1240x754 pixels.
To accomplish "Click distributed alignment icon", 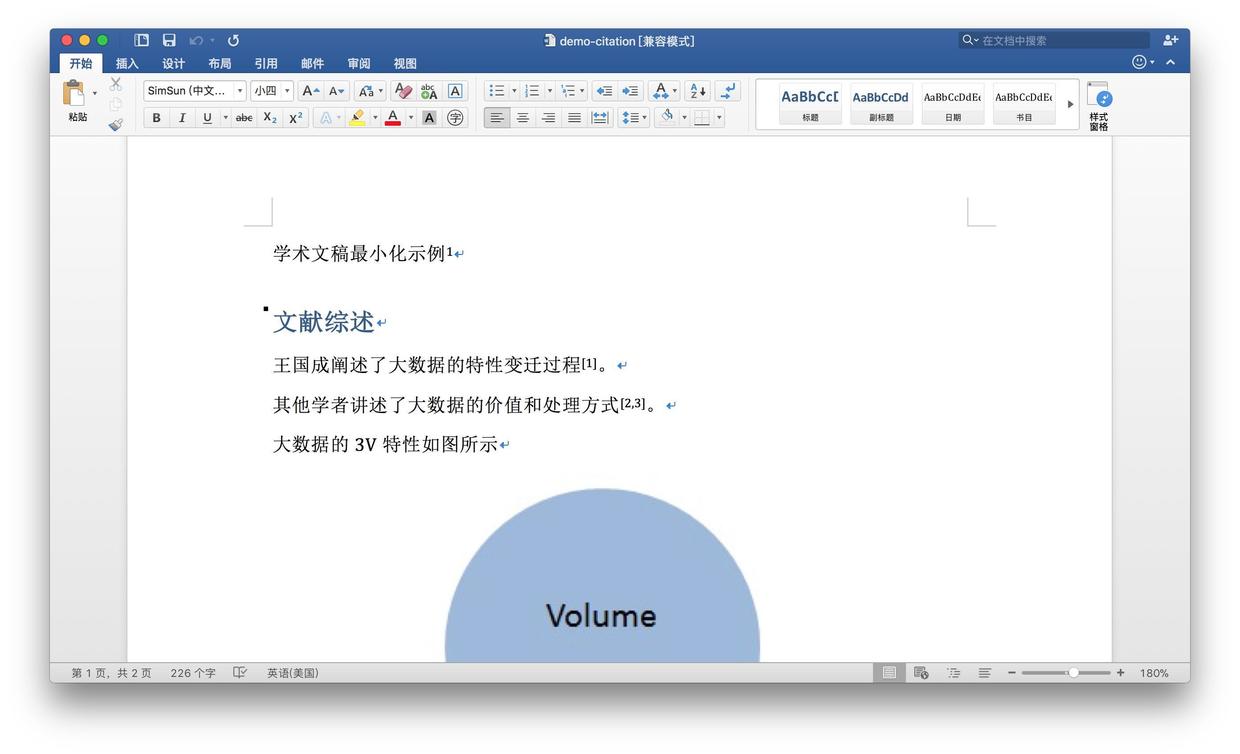I will [x=600, y=117].
